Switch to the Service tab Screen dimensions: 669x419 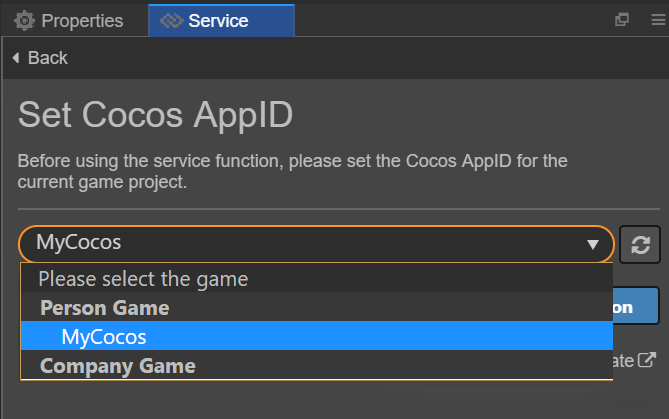tap(220, 20)
